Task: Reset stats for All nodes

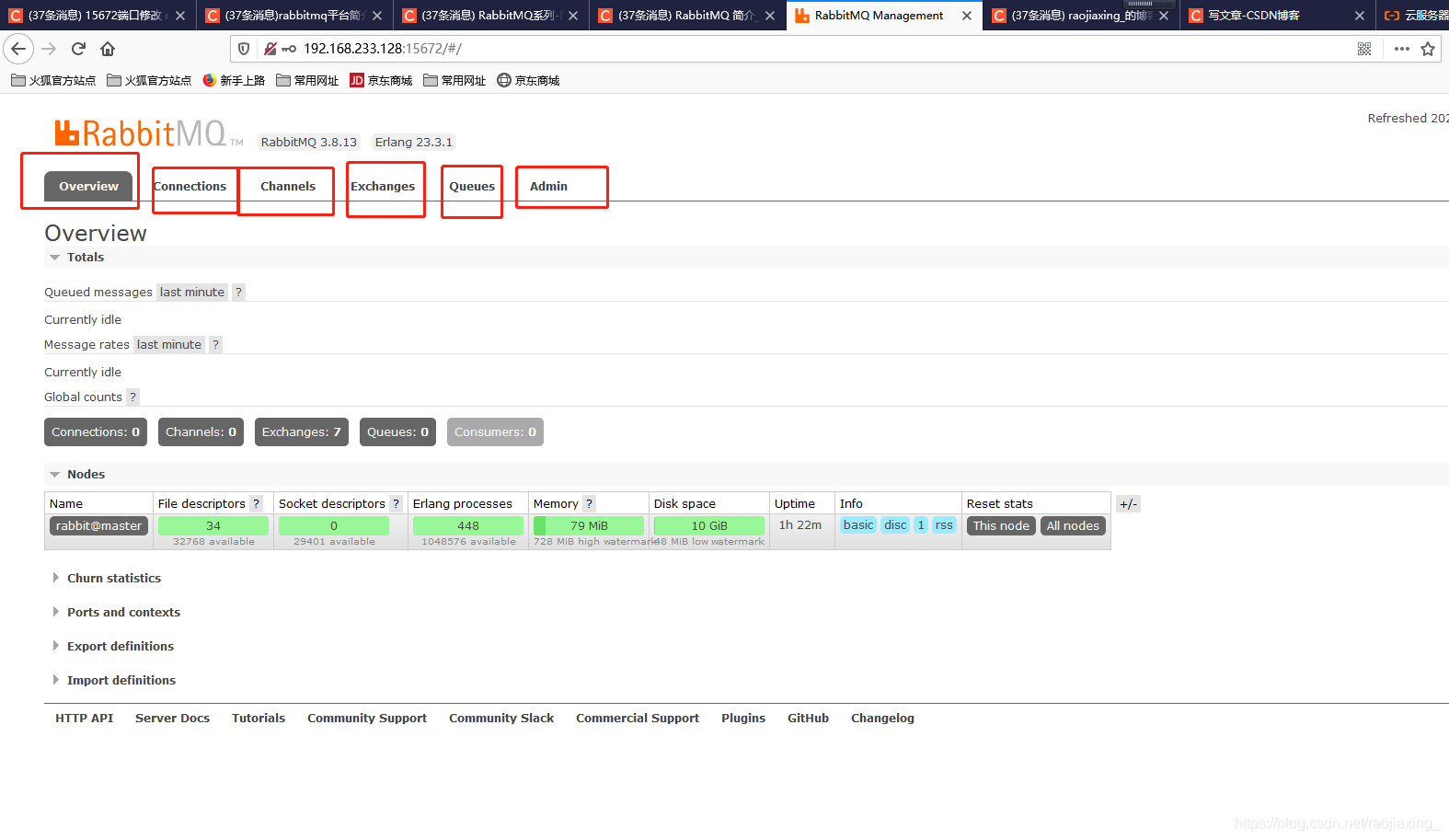Action: pyautogui.click(x=1073, y=525)
